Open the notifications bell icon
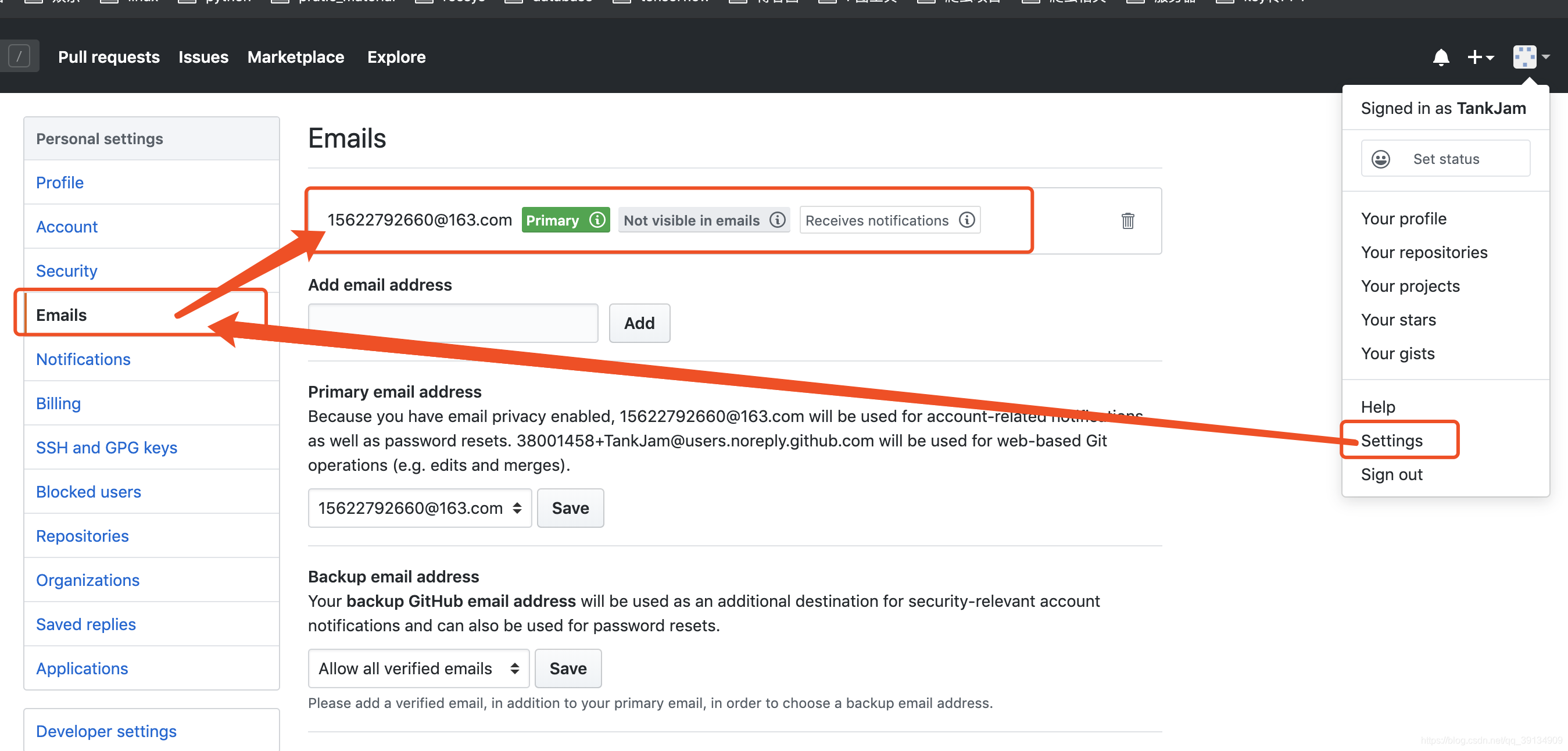Viewport: 1568px width, 751px height. pyautogui.click(x=1441, y=57)
